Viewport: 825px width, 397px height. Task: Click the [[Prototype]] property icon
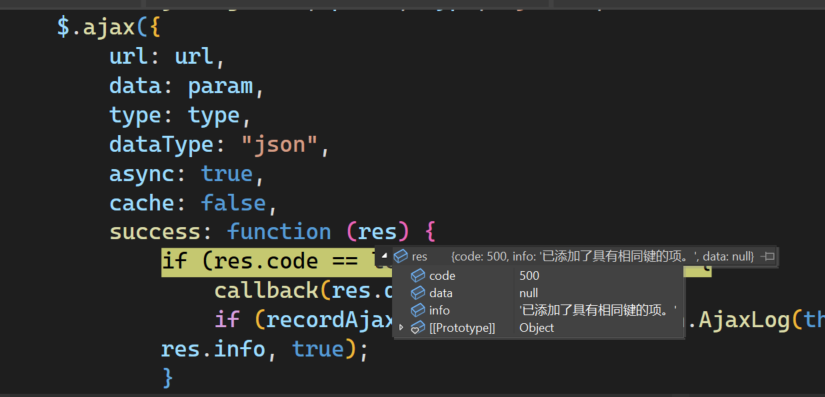(x=418, y=328)
